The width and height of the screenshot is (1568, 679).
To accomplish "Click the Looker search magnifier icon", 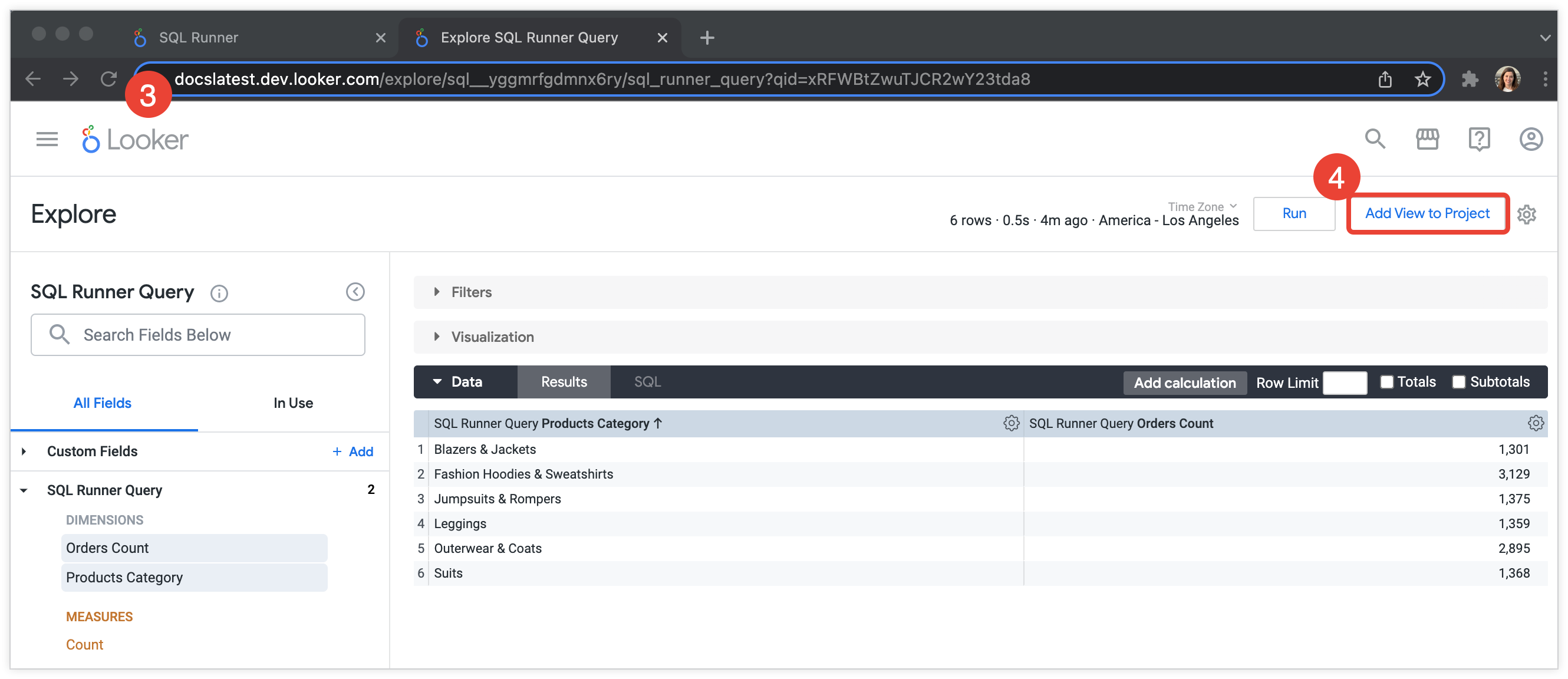I will pos(1375,139).
